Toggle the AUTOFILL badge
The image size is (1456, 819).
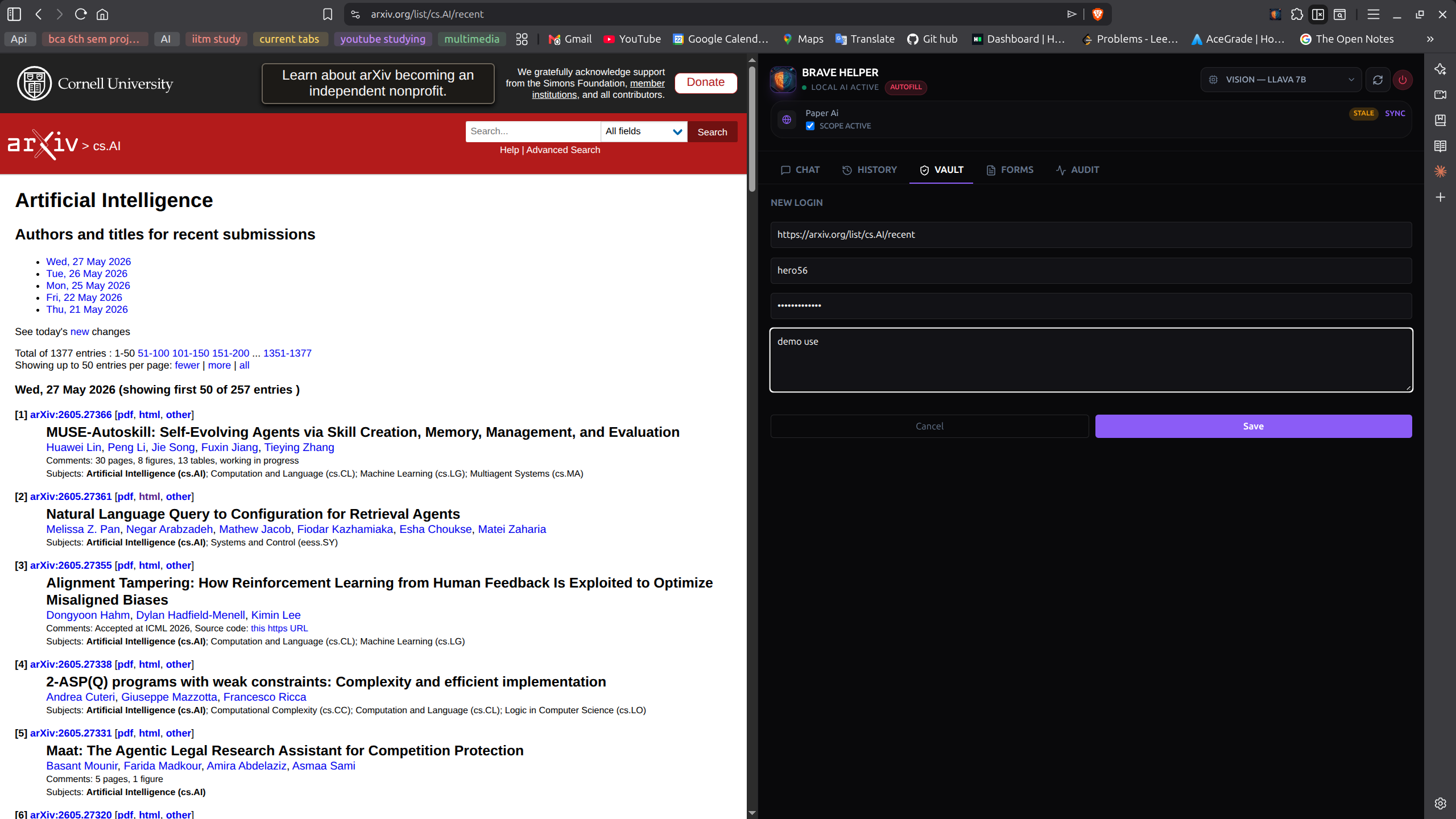click(x=905, y=87)
